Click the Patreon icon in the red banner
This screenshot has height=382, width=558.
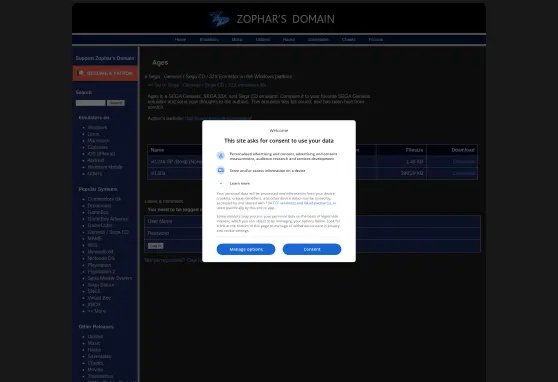coord(81,73)
